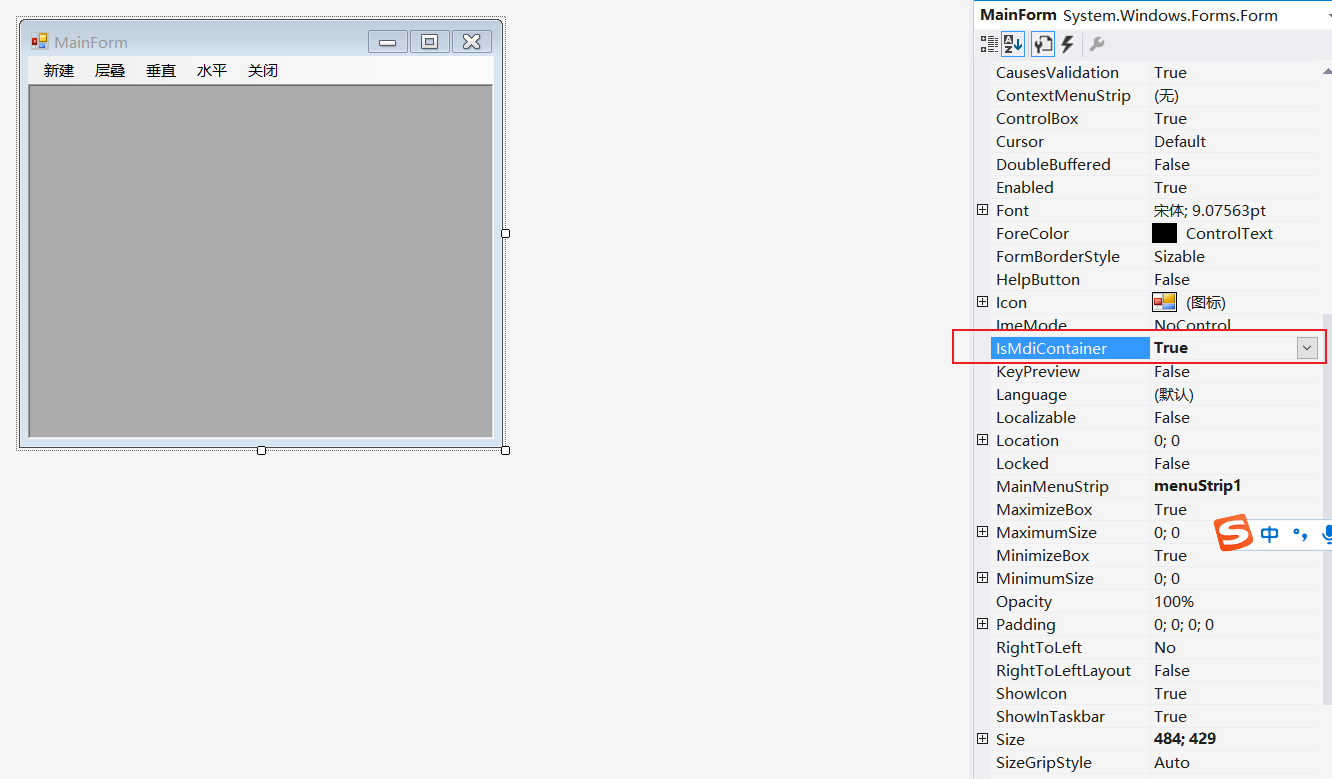Expand the Location property
1332x779 pixels.
(x=983, y=440)
